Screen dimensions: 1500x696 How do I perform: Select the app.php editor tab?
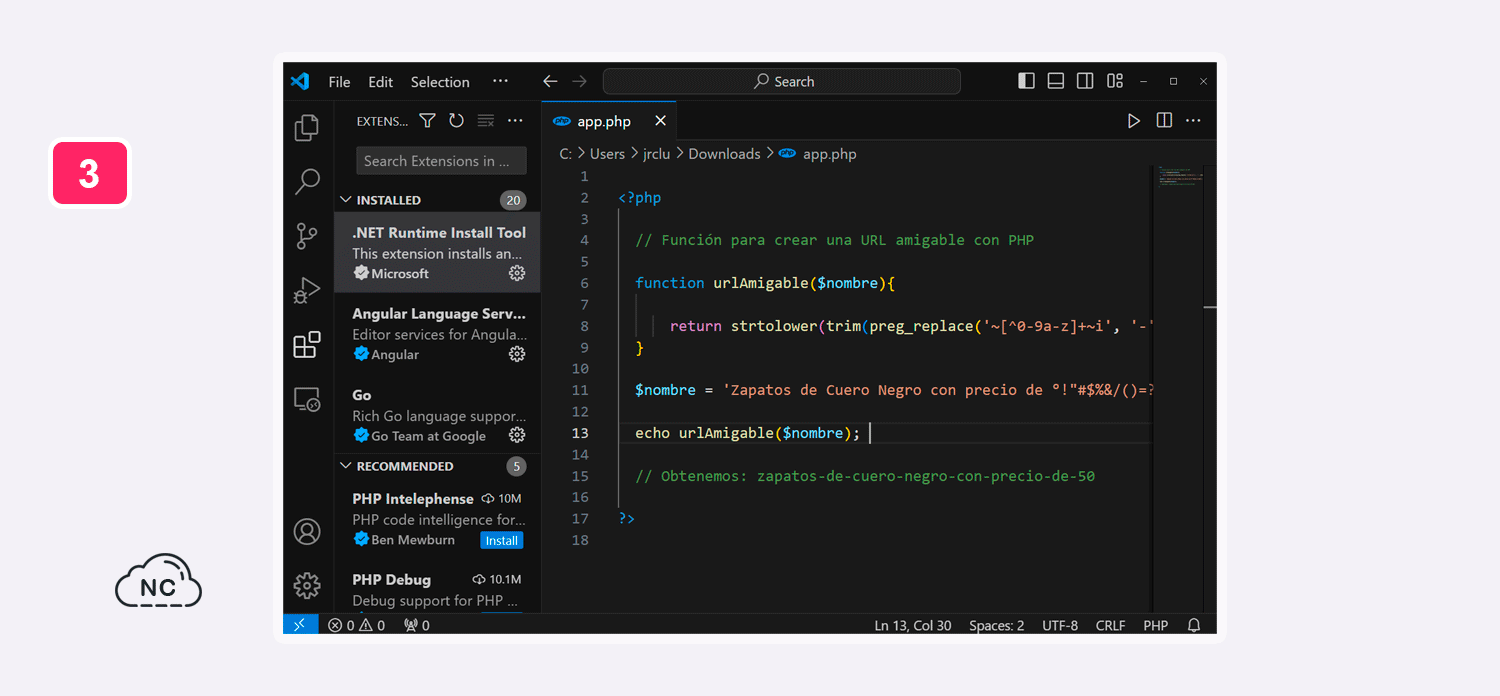[x=603, y=121]
